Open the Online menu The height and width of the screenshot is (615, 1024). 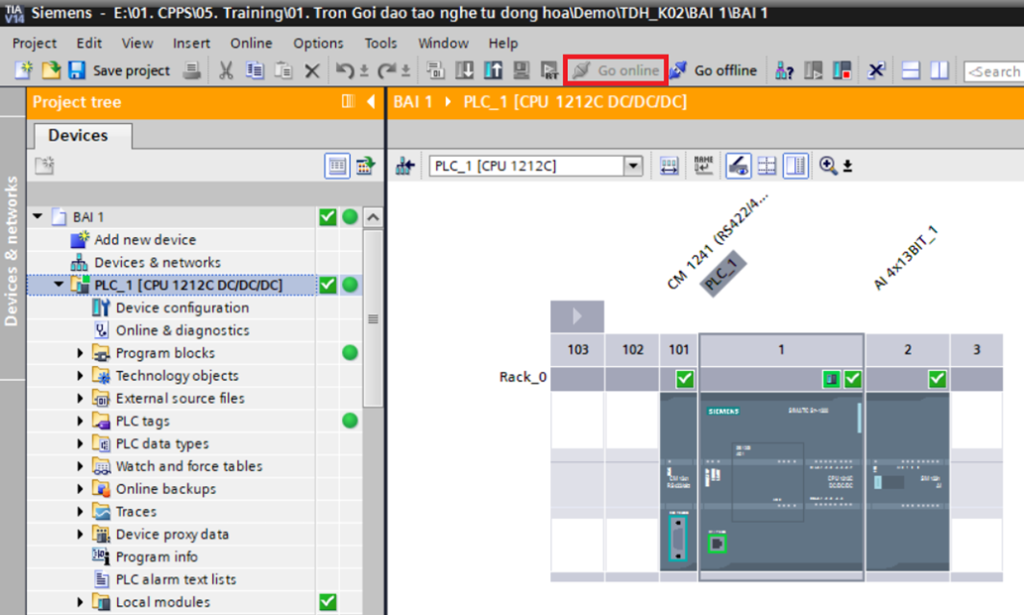(x=251, y=43)
